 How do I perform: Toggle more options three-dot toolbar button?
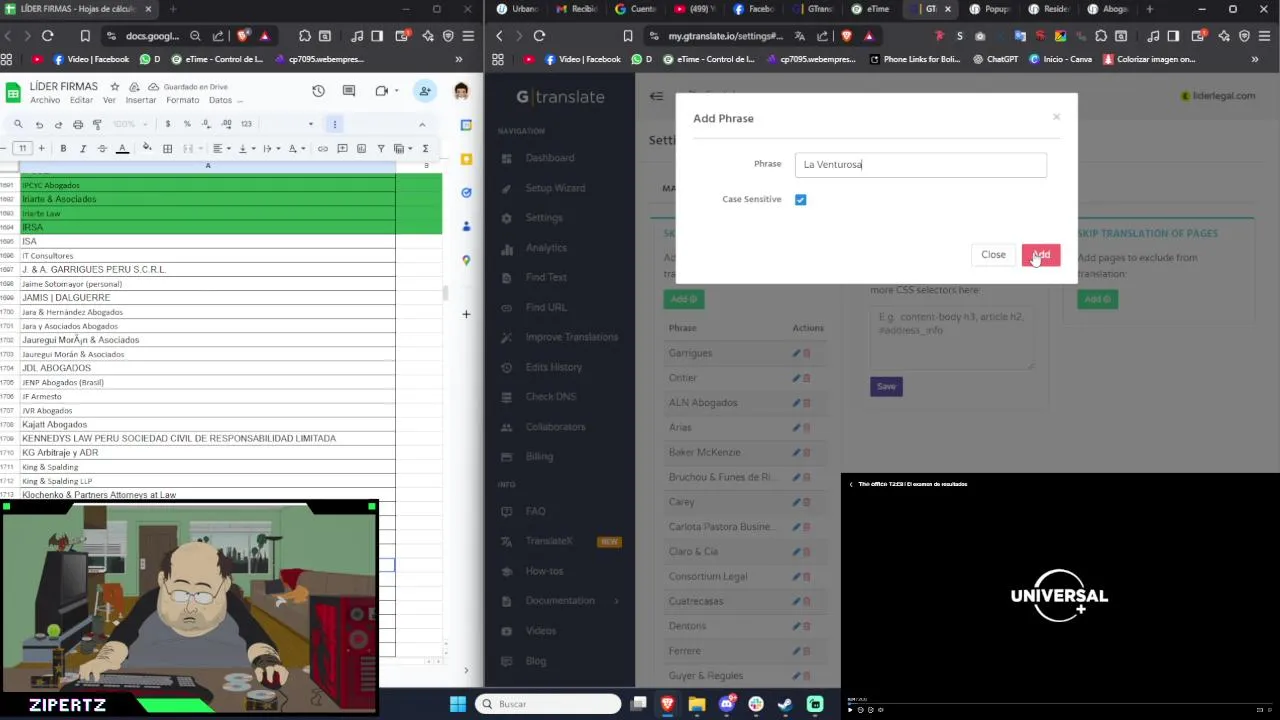coord(335,124)
